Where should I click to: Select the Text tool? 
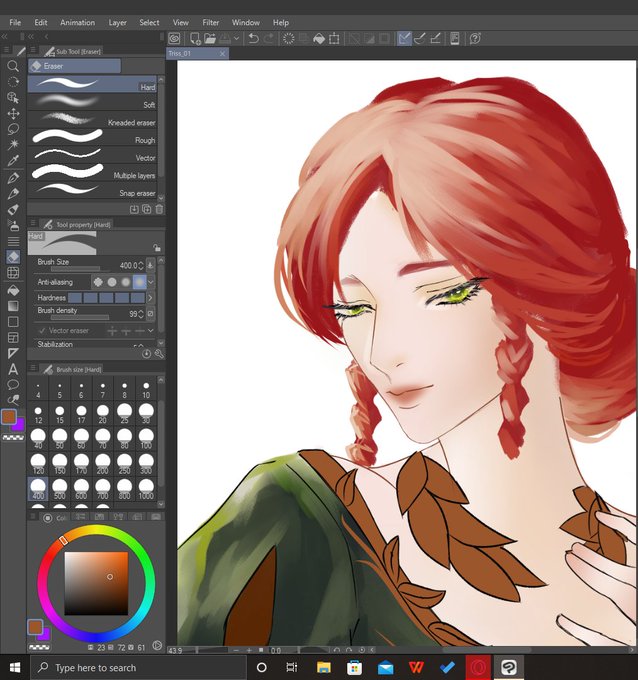[13, 369]
